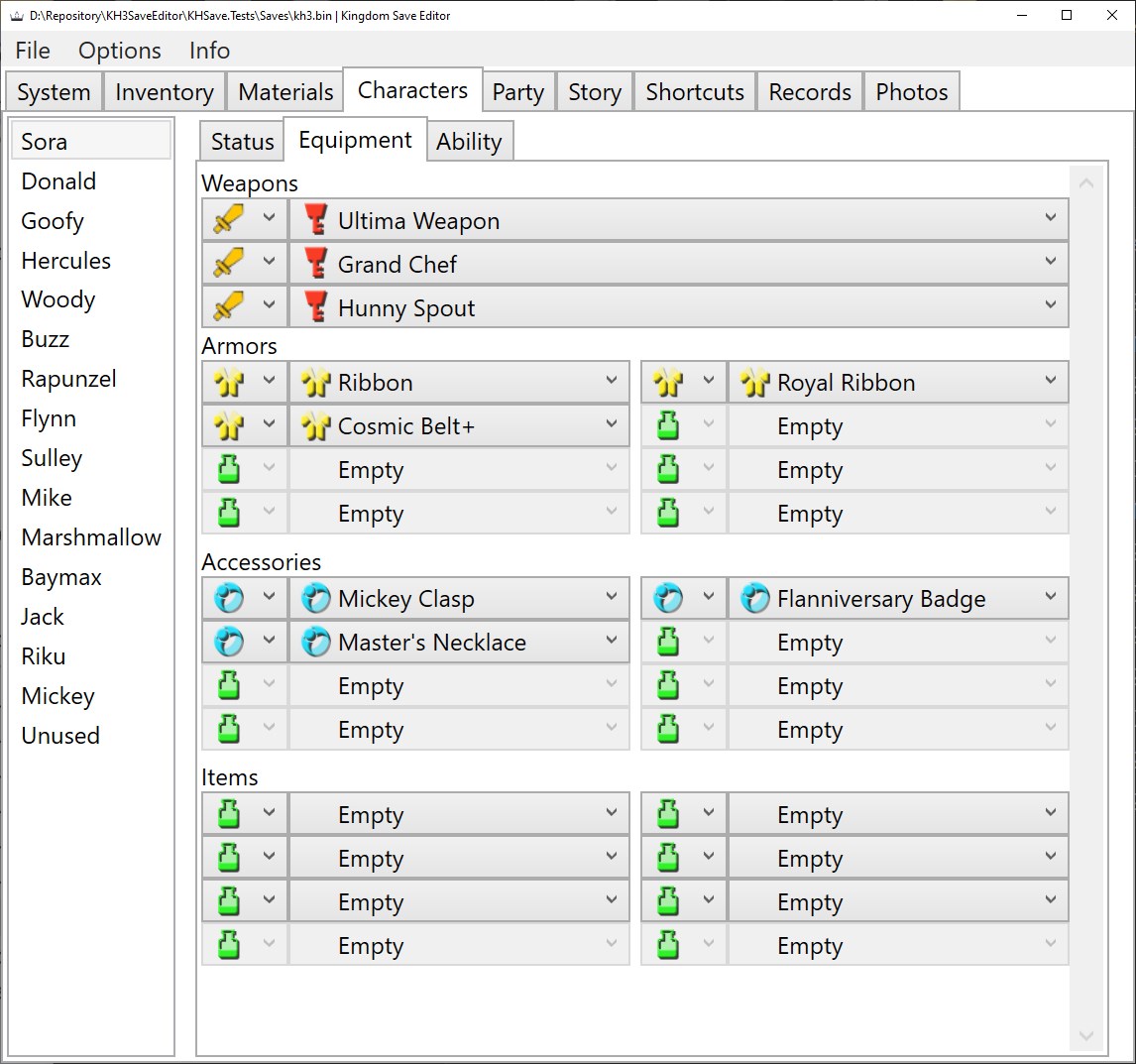Click the armor icon inside the Ribbon field
Image resolution: width=1136 pixels, height=1064 pixels.
(316, 382)
